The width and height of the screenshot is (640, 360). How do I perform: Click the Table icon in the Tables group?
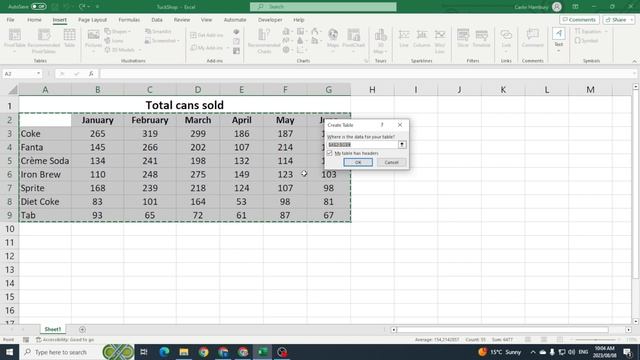(69, 38)
